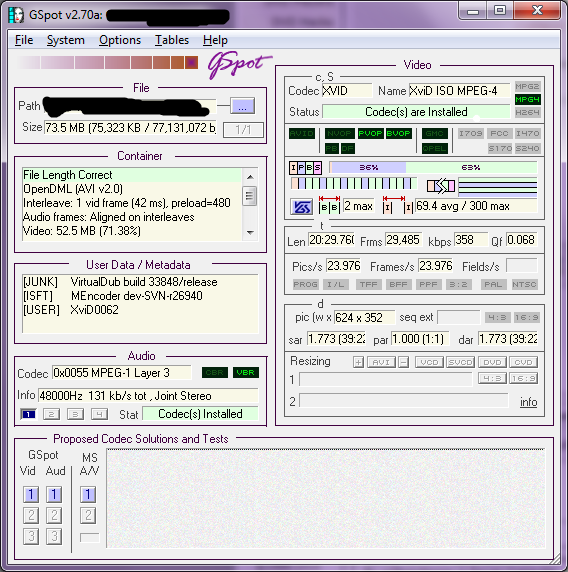The height and width of the screenshot is (572, 568).
Task: Click the I709 colorimetry indicator
Action: pos(471,134)
